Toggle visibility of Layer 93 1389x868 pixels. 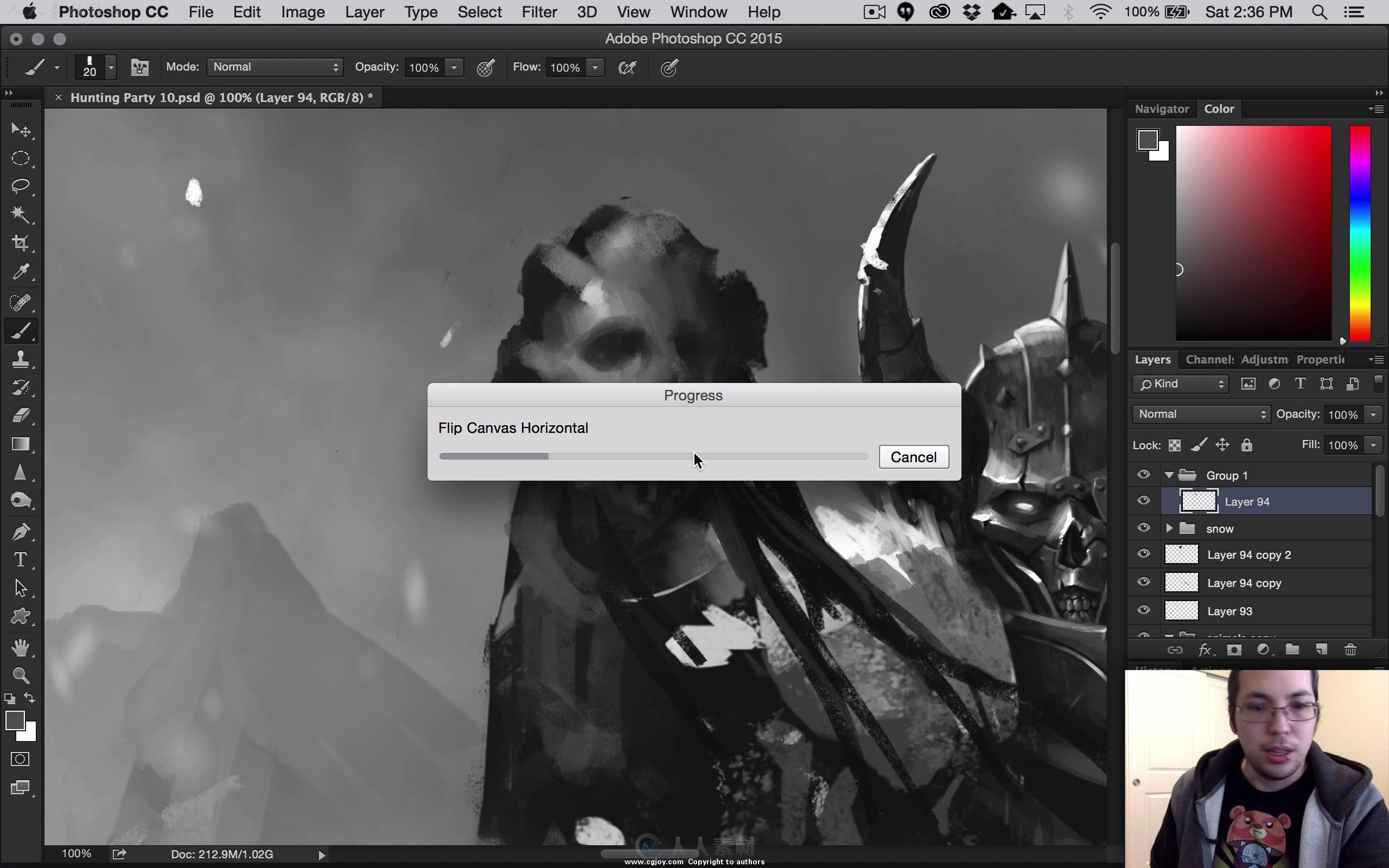pyautogui.click(x=1143, y=610)
